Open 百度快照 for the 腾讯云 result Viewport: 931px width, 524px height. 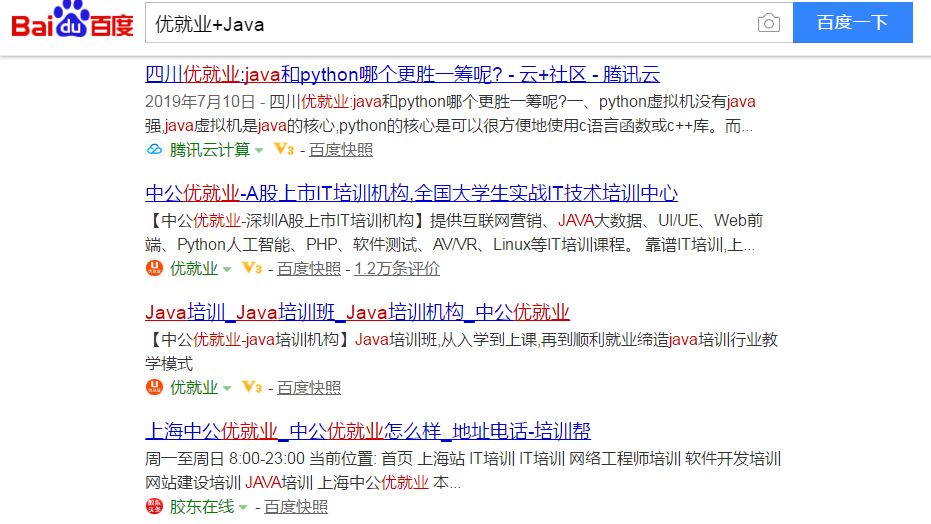[x=341, y=150]
